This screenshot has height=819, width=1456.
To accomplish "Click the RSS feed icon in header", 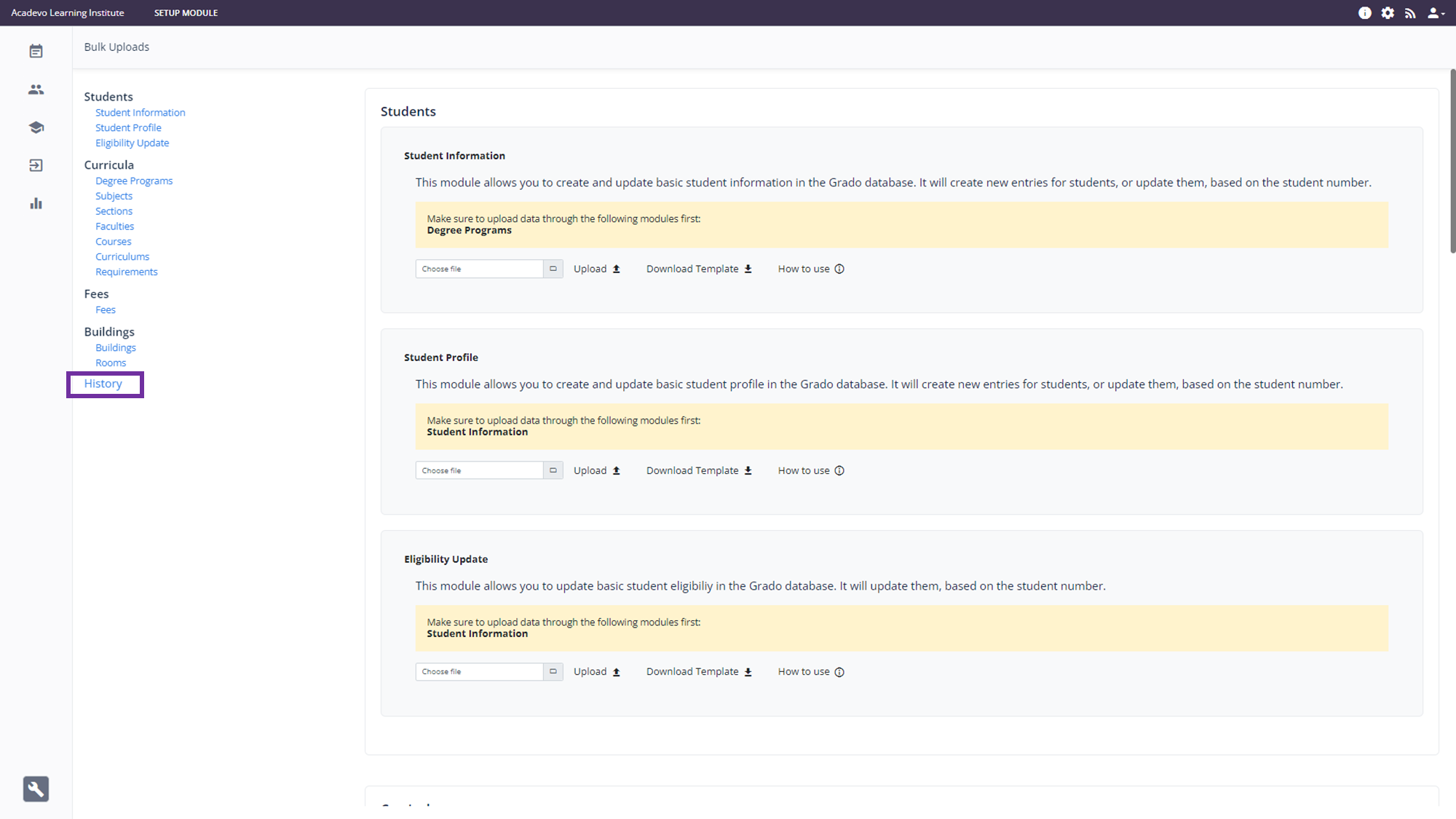I will click(x=1410, y=13).
